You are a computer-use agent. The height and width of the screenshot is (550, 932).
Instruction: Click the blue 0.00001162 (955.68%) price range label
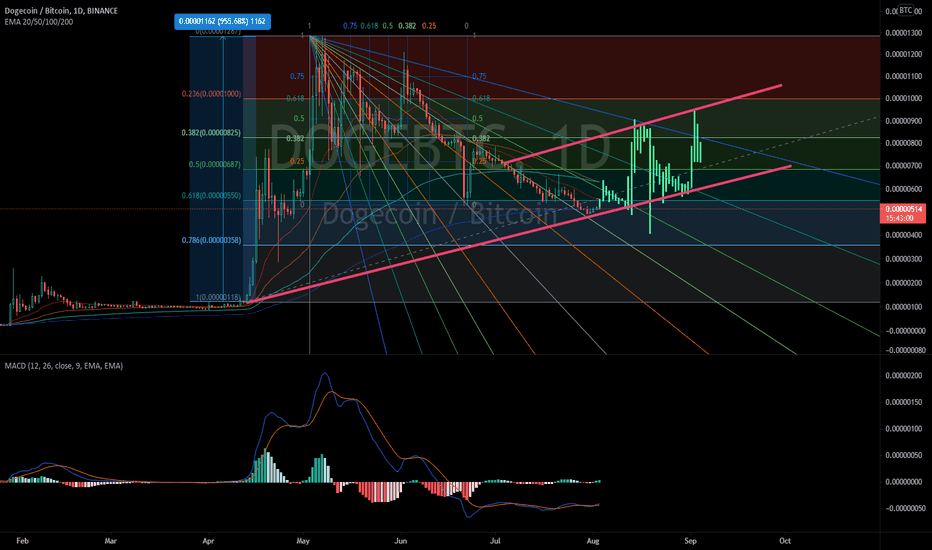(222, 21)
